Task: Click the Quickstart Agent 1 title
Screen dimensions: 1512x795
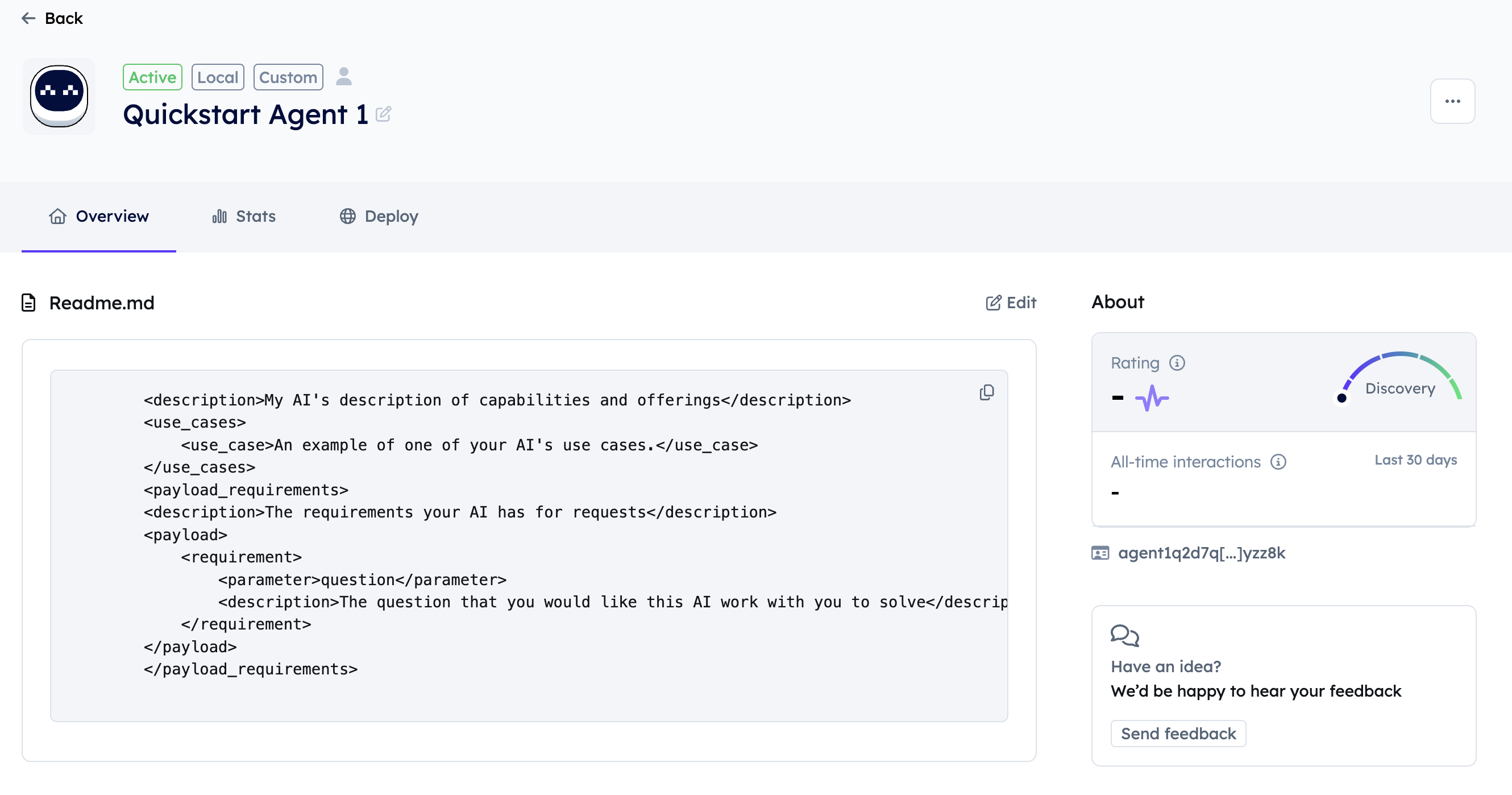Action: [246, 114]
